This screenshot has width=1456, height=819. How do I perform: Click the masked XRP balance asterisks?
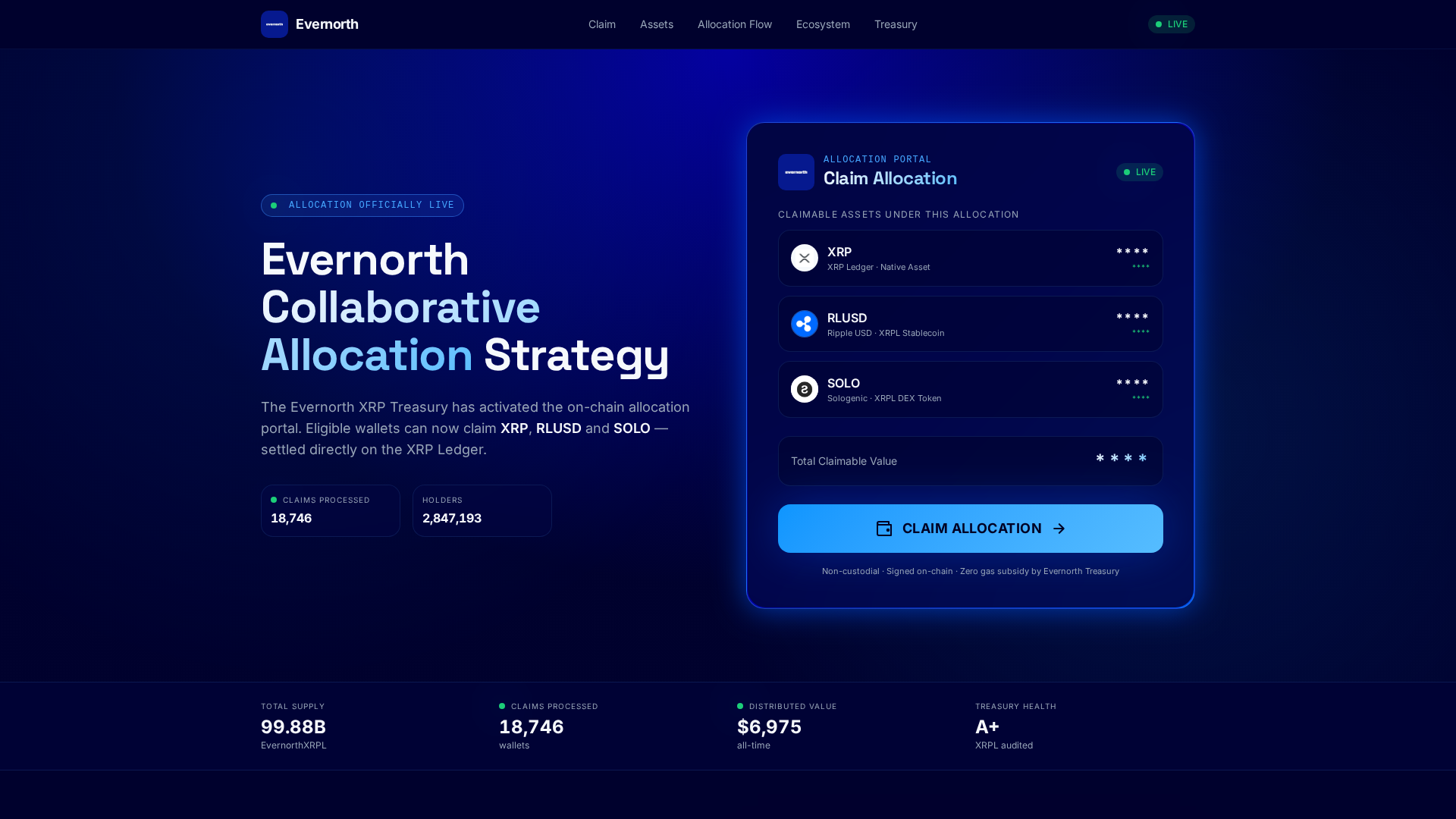[x=1132, y=252]
